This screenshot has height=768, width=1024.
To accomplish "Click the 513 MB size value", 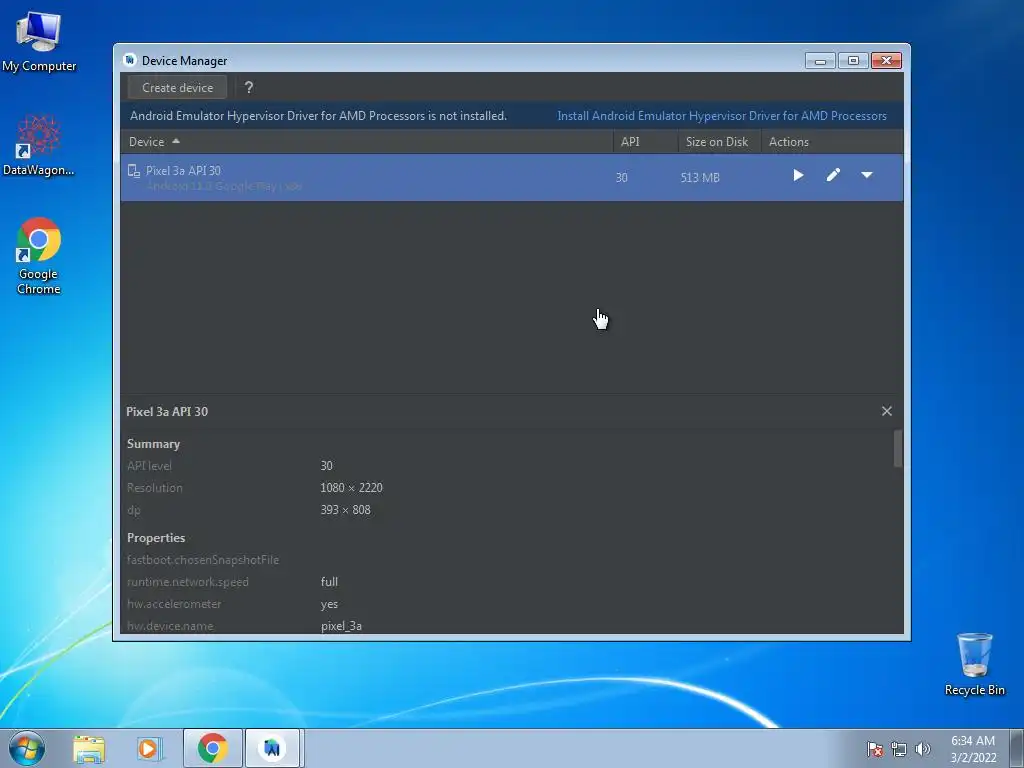I will [x=700, y=178].
